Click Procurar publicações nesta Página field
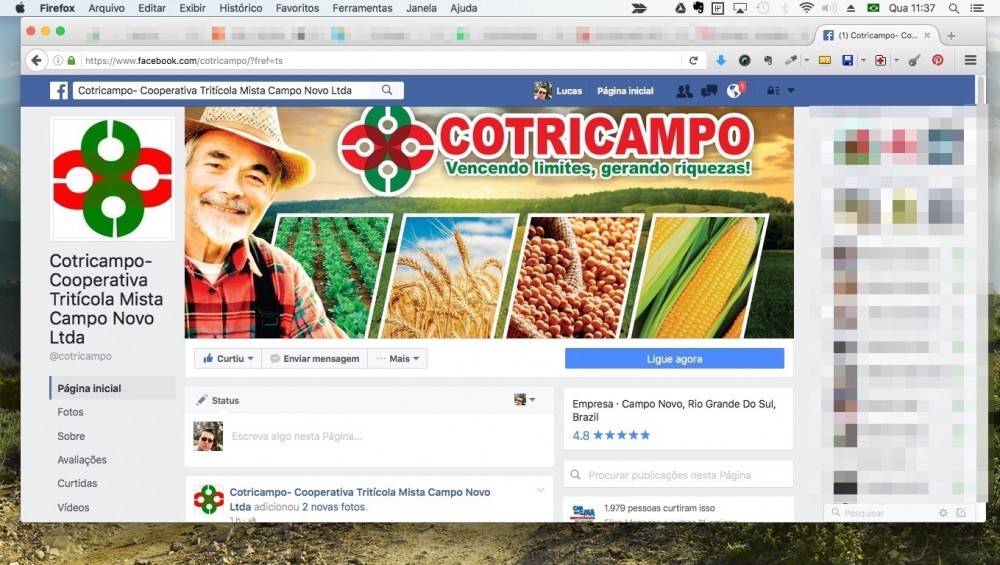This screenshot has width=1000, height=565. [x=677, y=475]
